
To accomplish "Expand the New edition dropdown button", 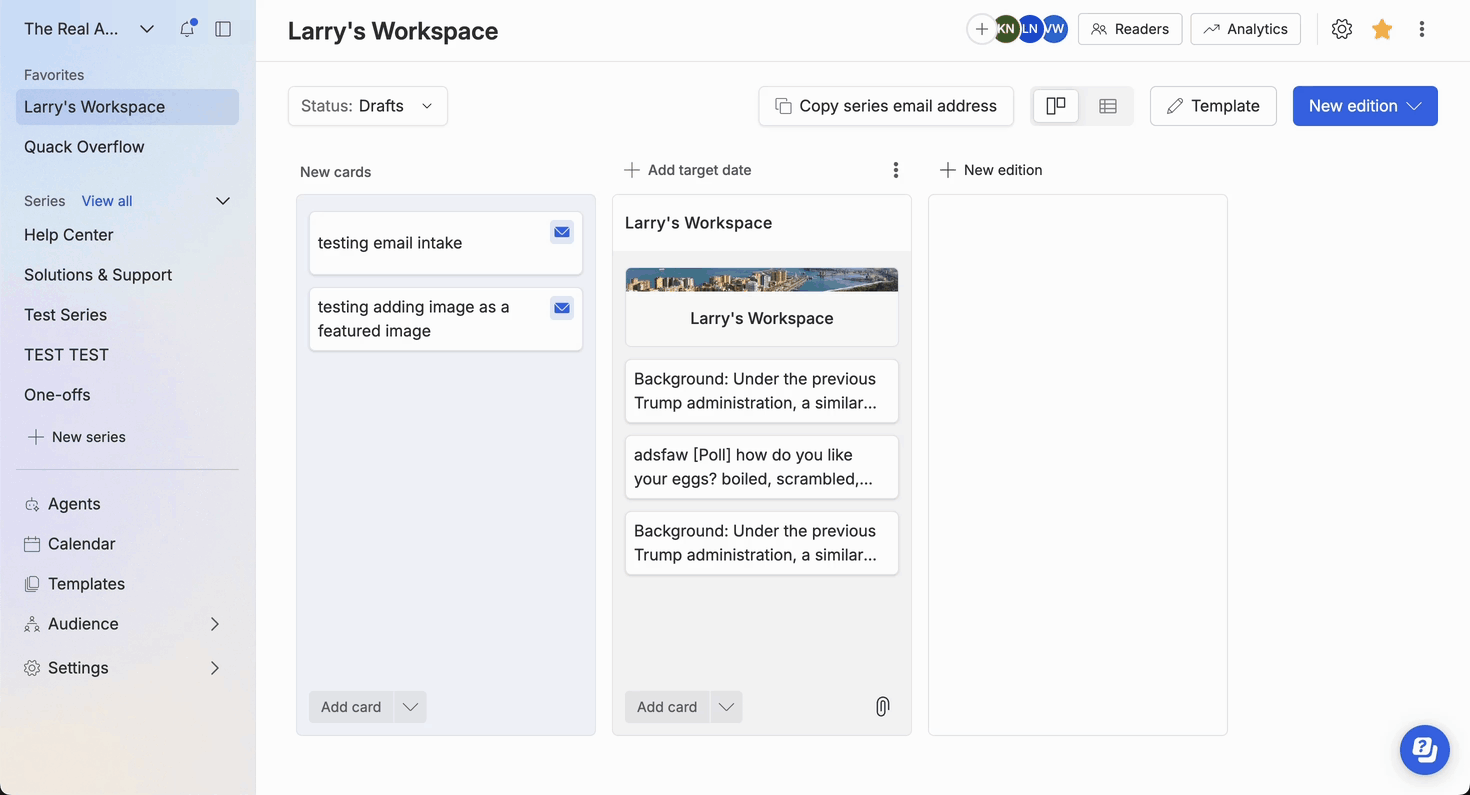I will click(x=1414, y=106).
